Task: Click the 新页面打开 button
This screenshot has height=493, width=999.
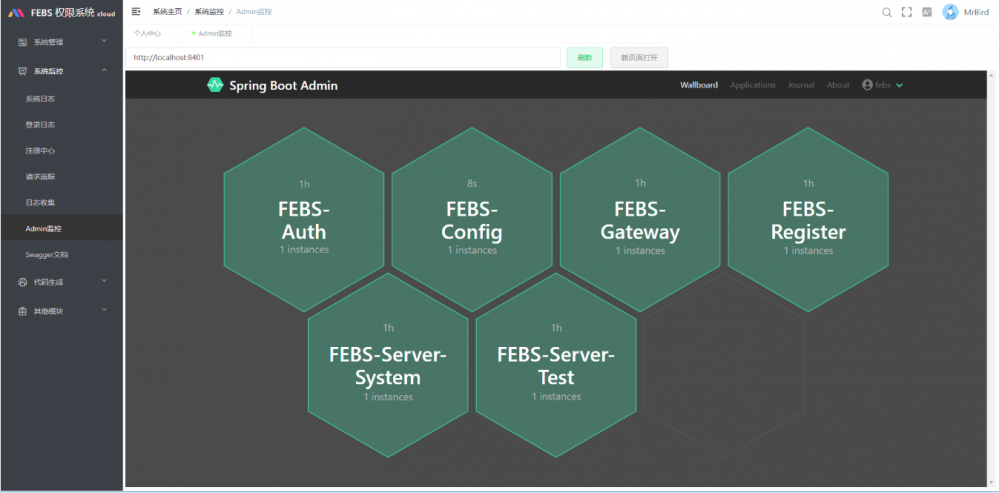Action: coord(639,57)
